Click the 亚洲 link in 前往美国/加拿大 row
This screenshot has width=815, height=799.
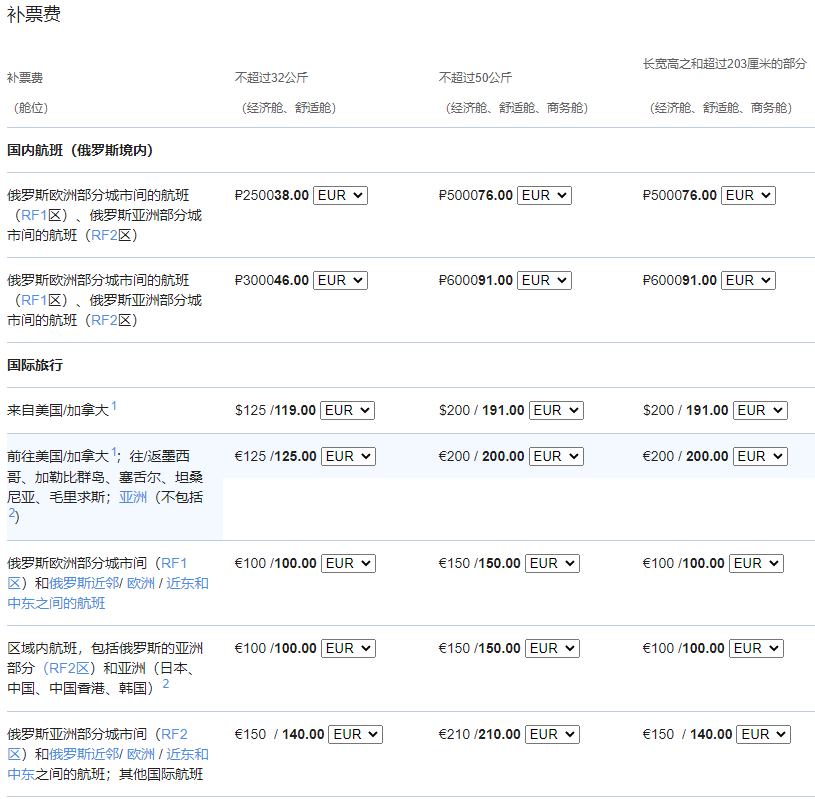(133, 496)
